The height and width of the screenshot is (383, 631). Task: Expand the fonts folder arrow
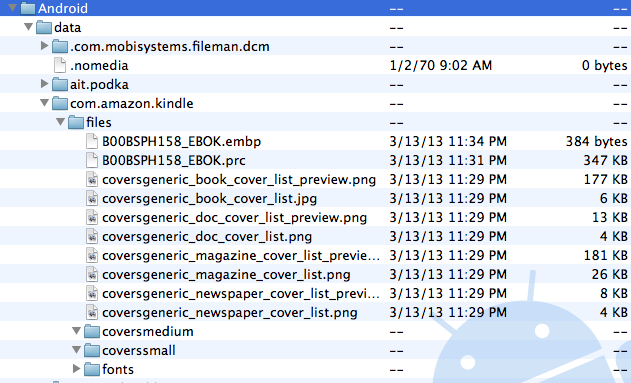pos(76,368)
